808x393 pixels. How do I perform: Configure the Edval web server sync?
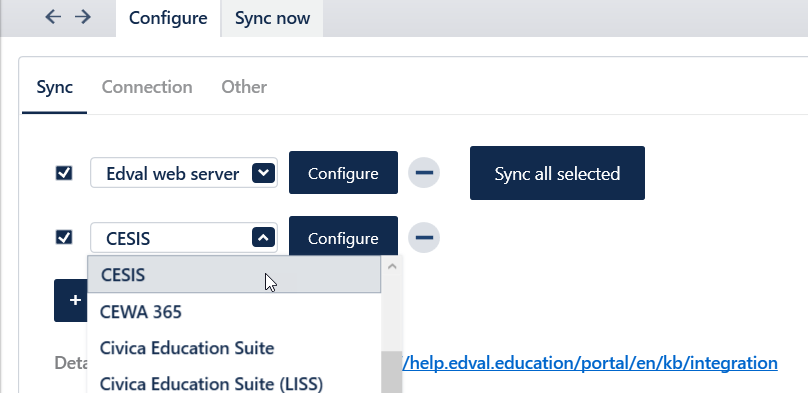point(343,173)
